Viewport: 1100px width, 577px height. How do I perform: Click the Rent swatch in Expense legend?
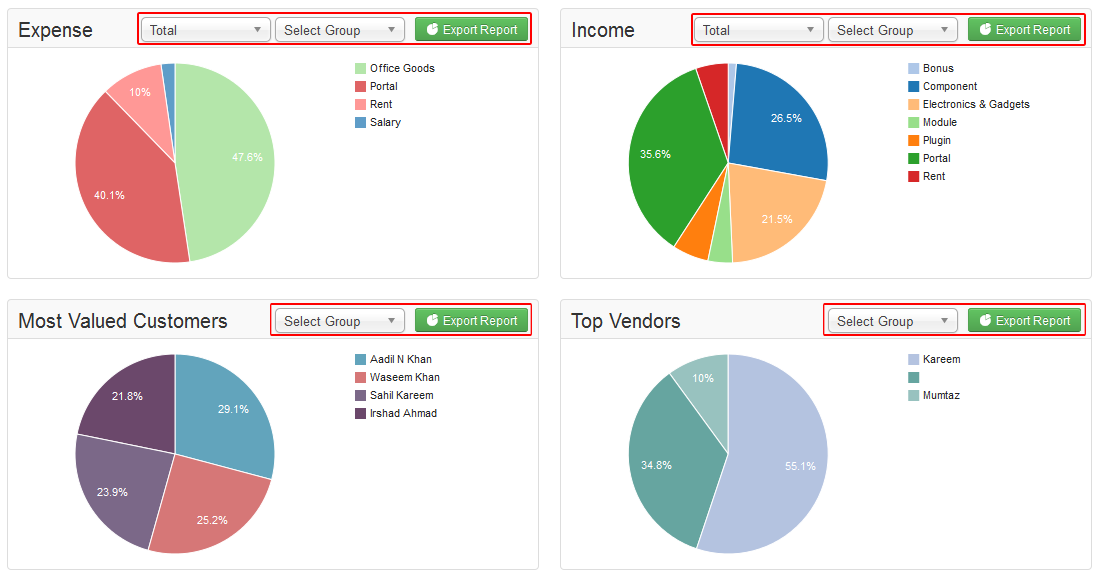361,105
